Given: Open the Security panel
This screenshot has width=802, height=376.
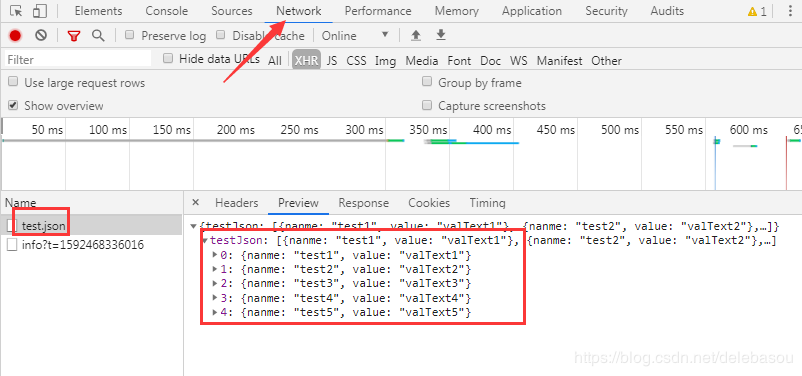Looking at the screenshot, I should (x=606, y=11).
